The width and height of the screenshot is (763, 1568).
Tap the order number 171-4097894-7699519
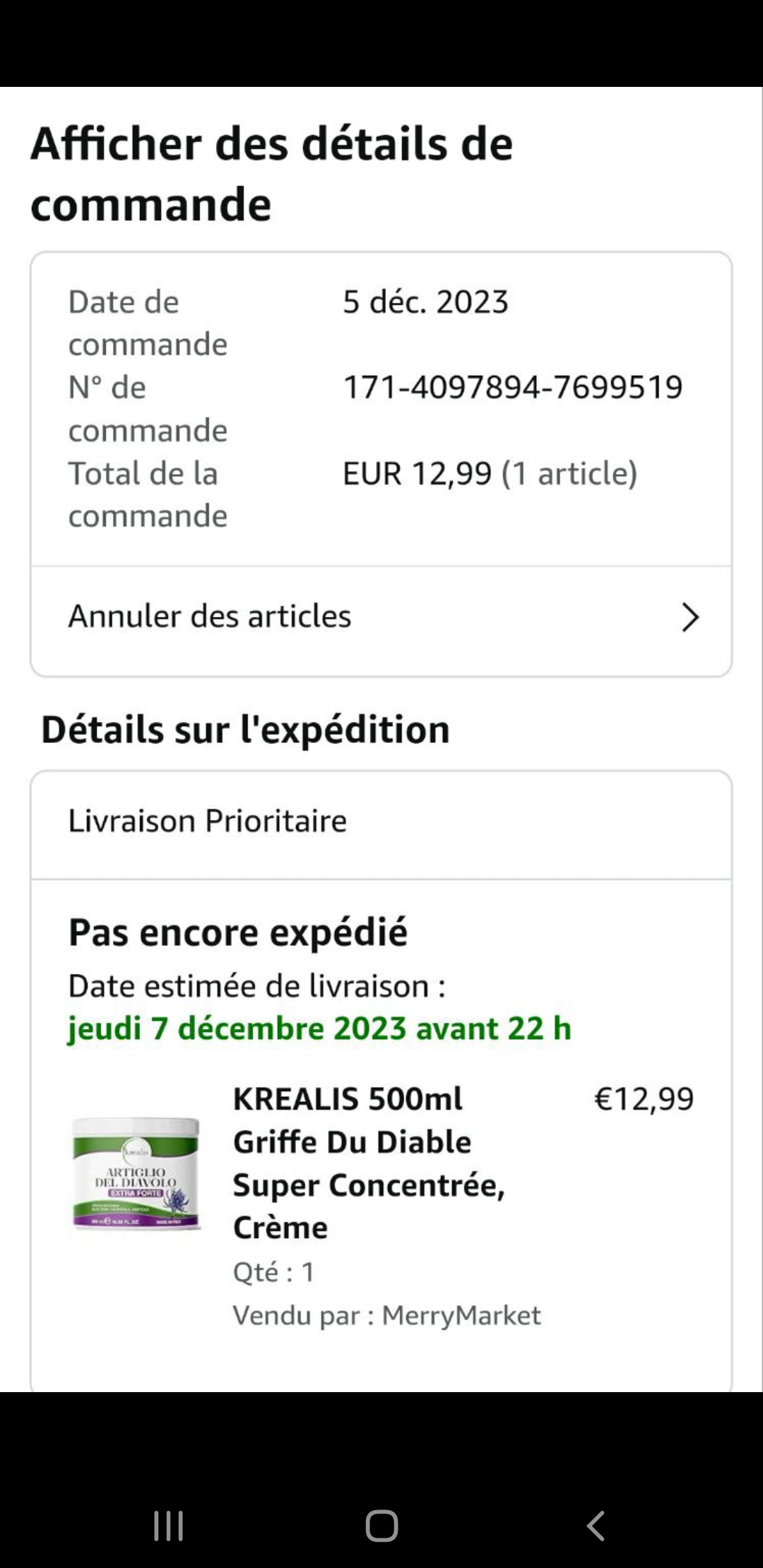tap(512, 388)
